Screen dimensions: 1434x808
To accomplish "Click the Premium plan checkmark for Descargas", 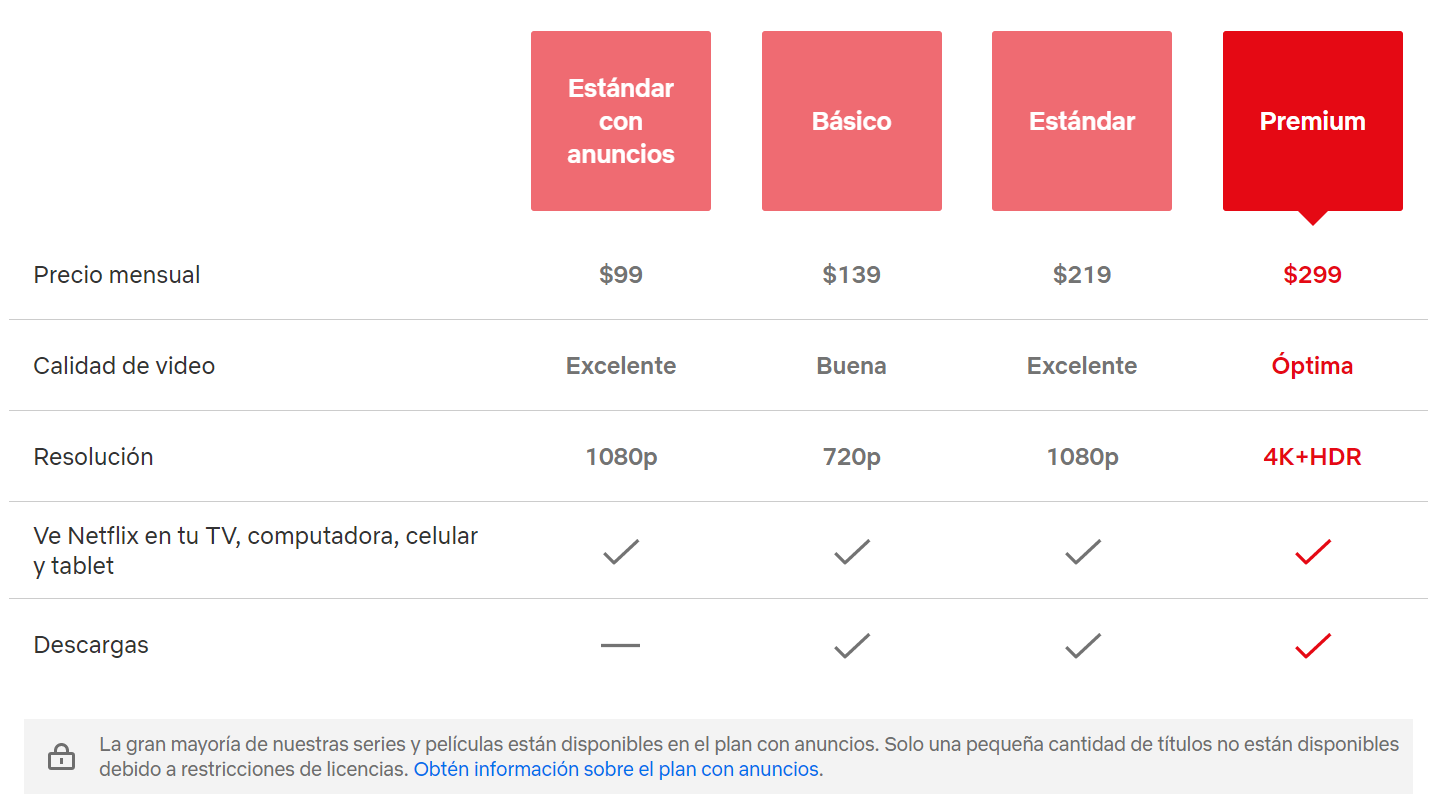I will (1312, 645).
